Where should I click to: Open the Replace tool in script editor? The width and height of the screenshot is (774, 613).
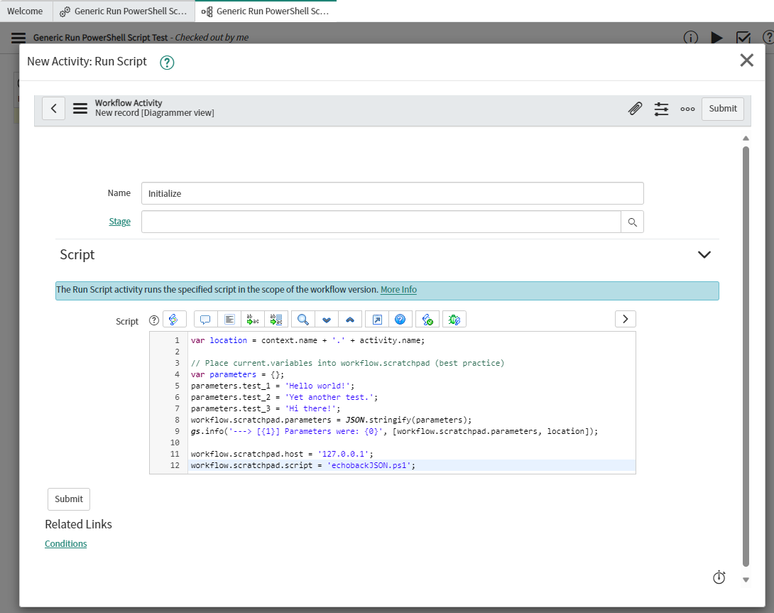click(x=253, y=319)
